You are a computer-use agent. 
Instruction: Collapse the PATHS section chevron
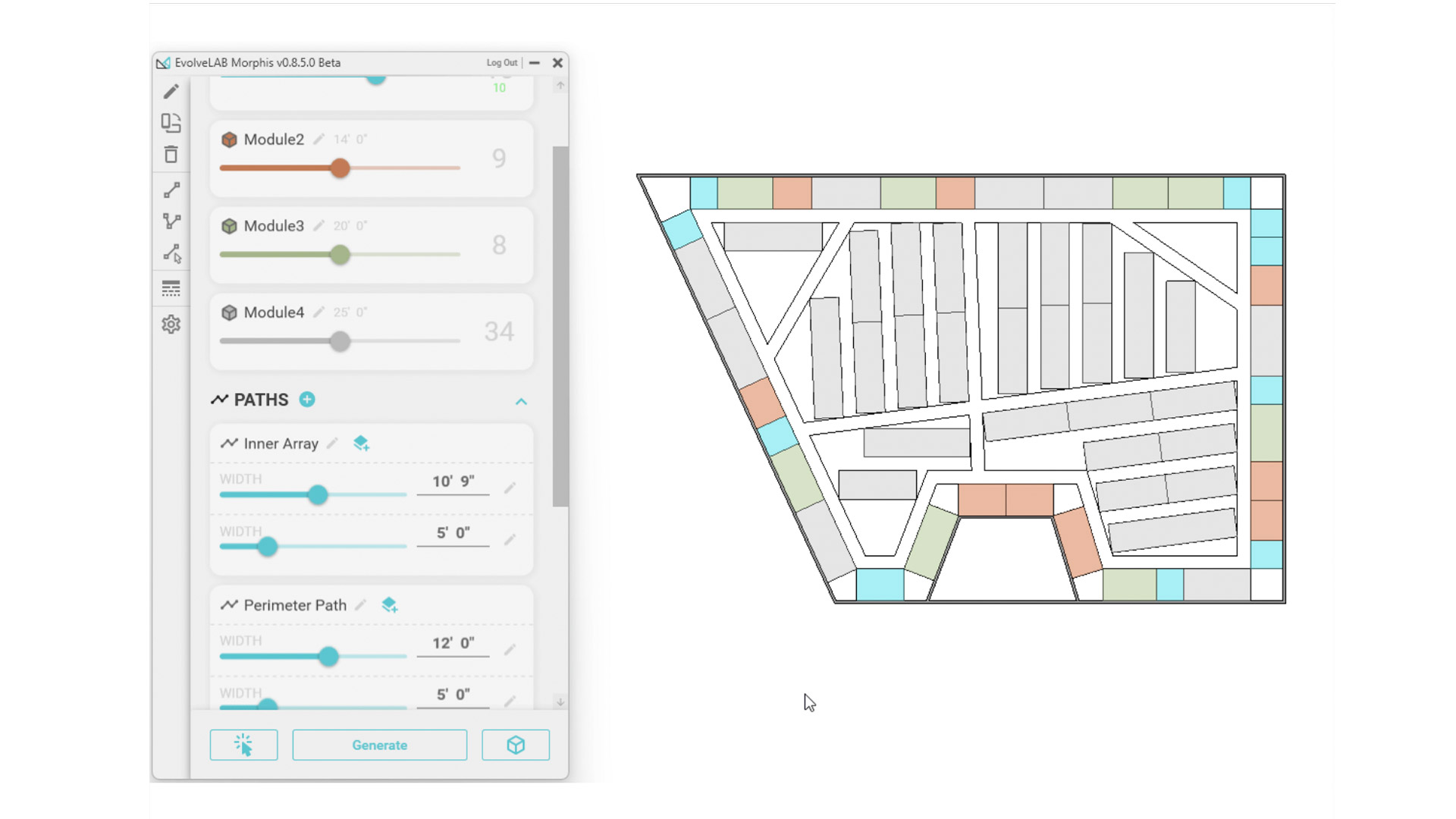coord(521,401)
